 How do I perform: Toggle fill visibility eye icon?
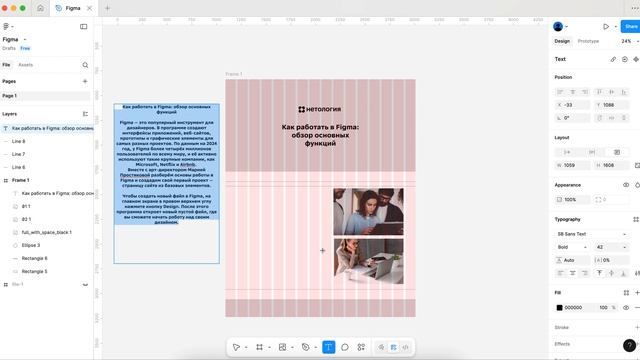click(x=626, y=308)
